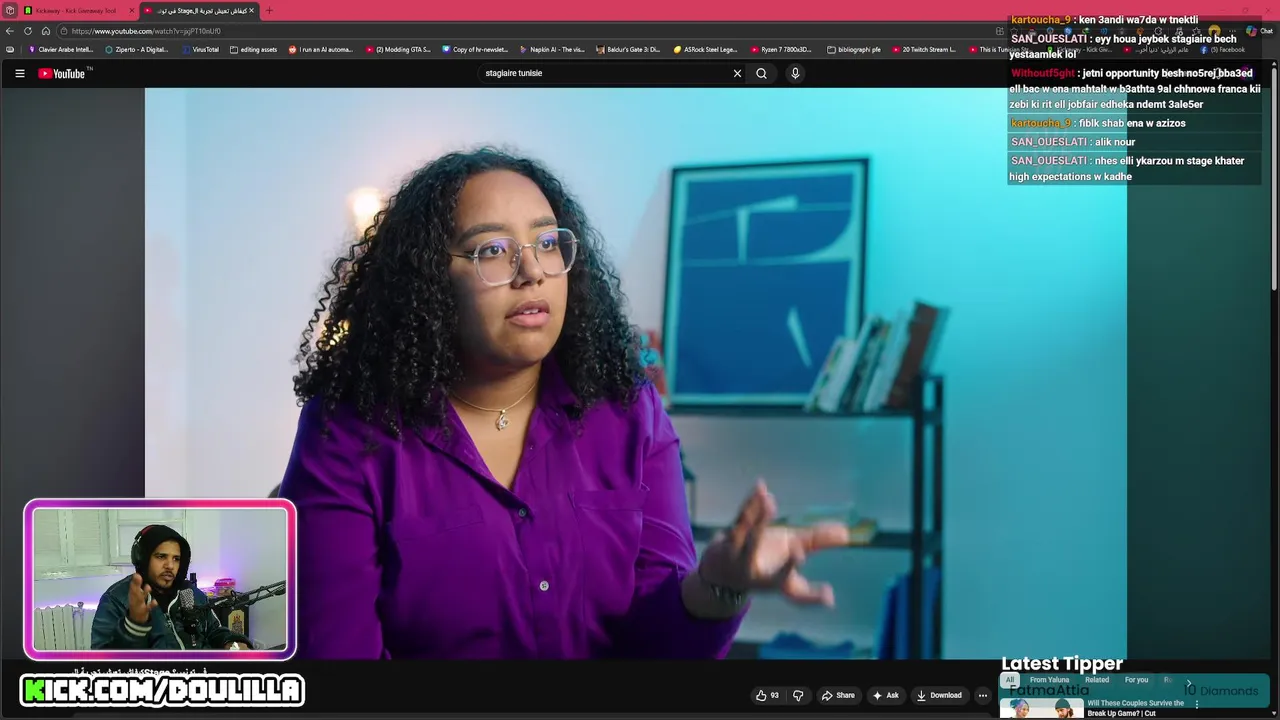This screenshot has height=720, width=1280.
Task: Open '(2) Modding GTA S...' bookmark
Action: pyautogui.click(x=398, y=49)
